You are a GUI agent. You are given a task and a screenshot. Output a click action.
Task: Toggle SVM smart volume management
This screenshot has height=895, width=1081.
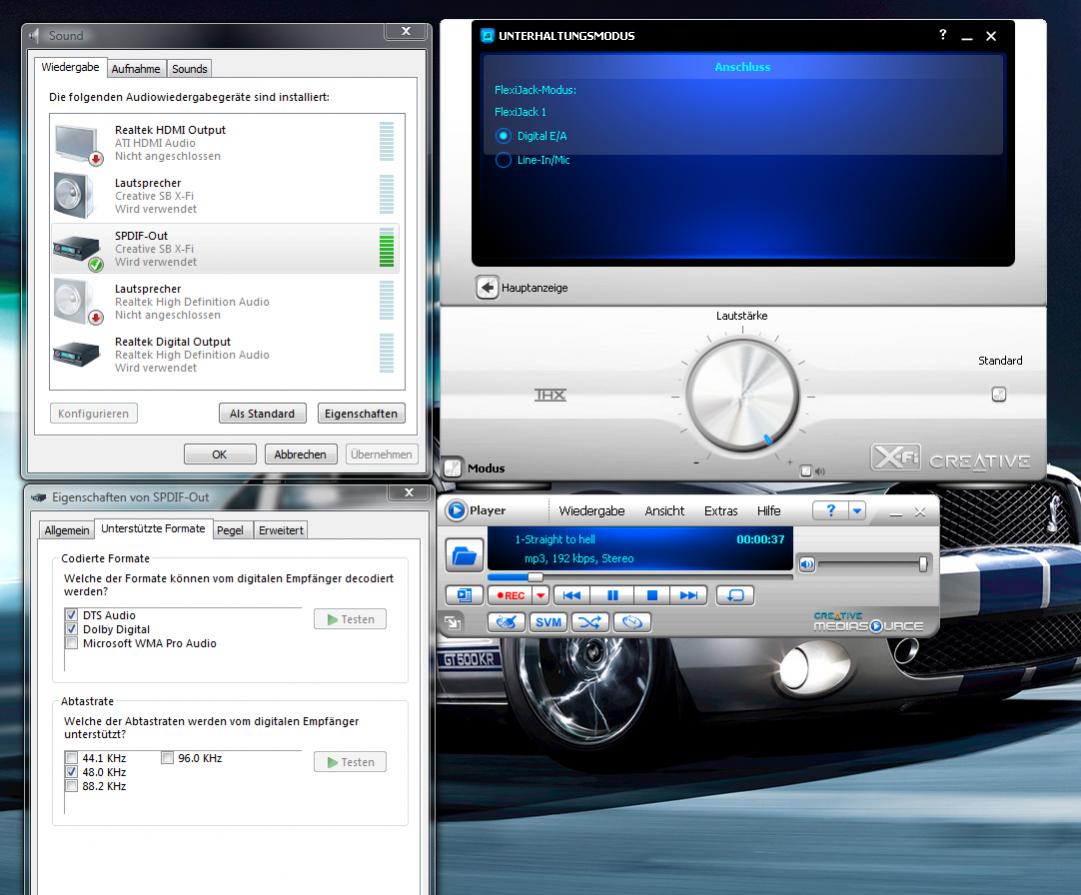(548, 622)
